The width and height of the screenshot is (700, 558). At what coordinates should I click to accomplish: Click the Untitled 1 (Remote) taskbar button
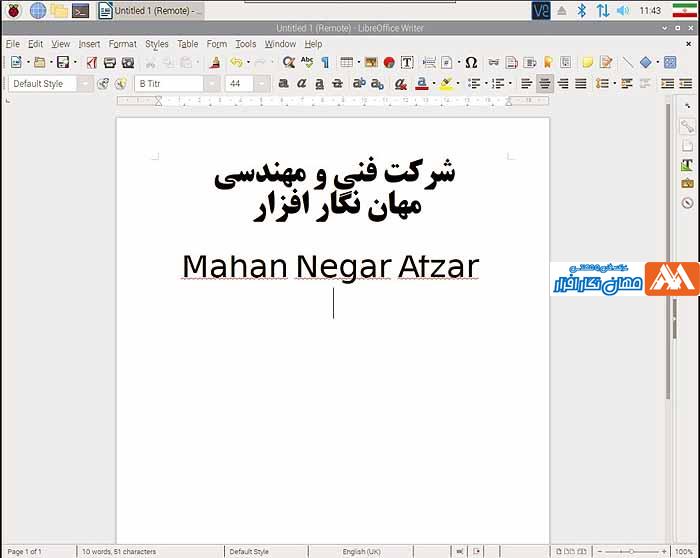point(150,11)
